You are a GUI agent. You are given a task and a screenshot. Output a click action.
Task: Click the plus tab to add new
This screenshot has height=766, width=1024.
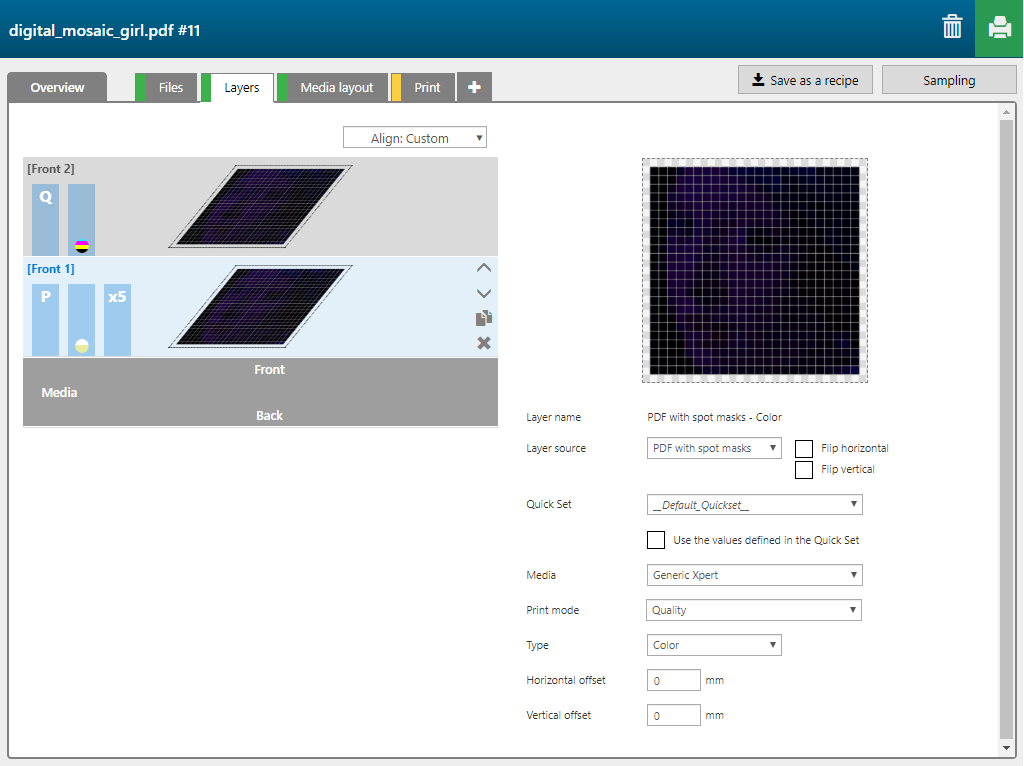point(474,88)
